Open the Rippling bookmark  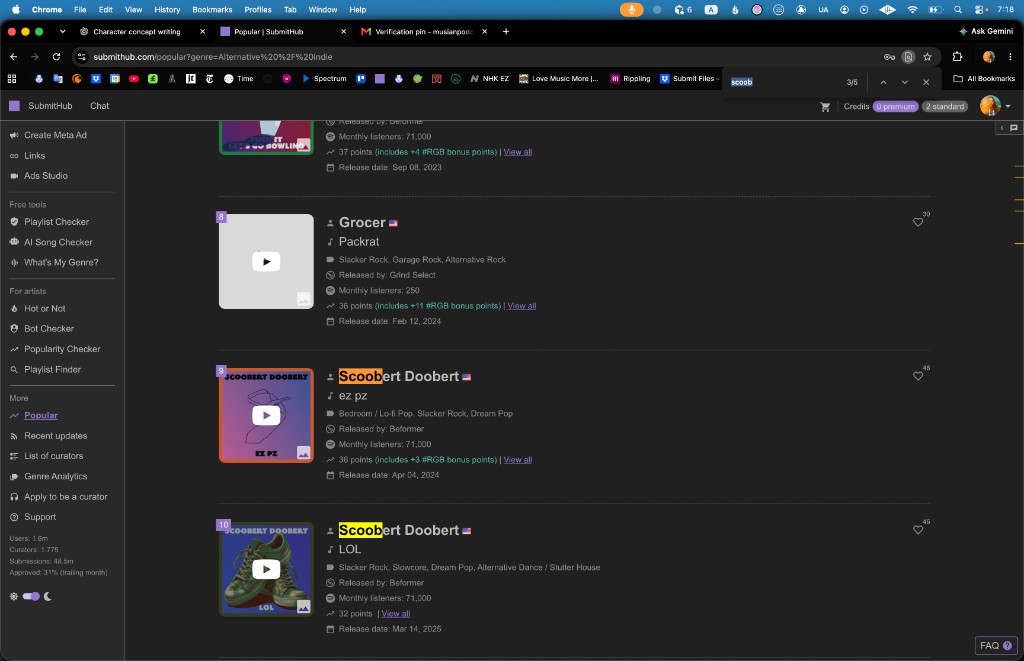(x=630, y=78)
